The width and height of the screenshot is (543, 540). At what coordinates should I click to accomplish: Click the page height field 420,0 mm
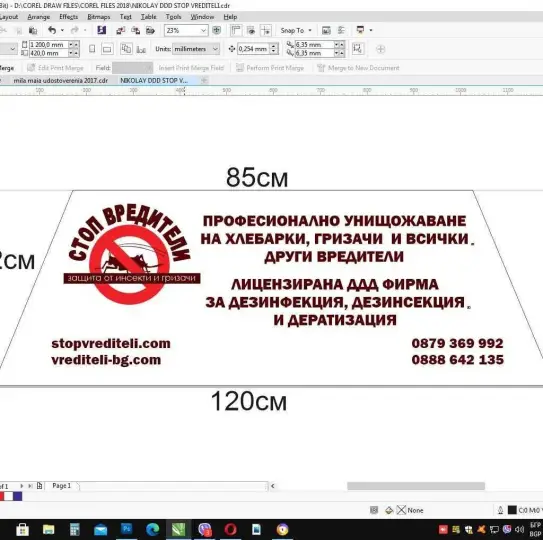[48, 53]
